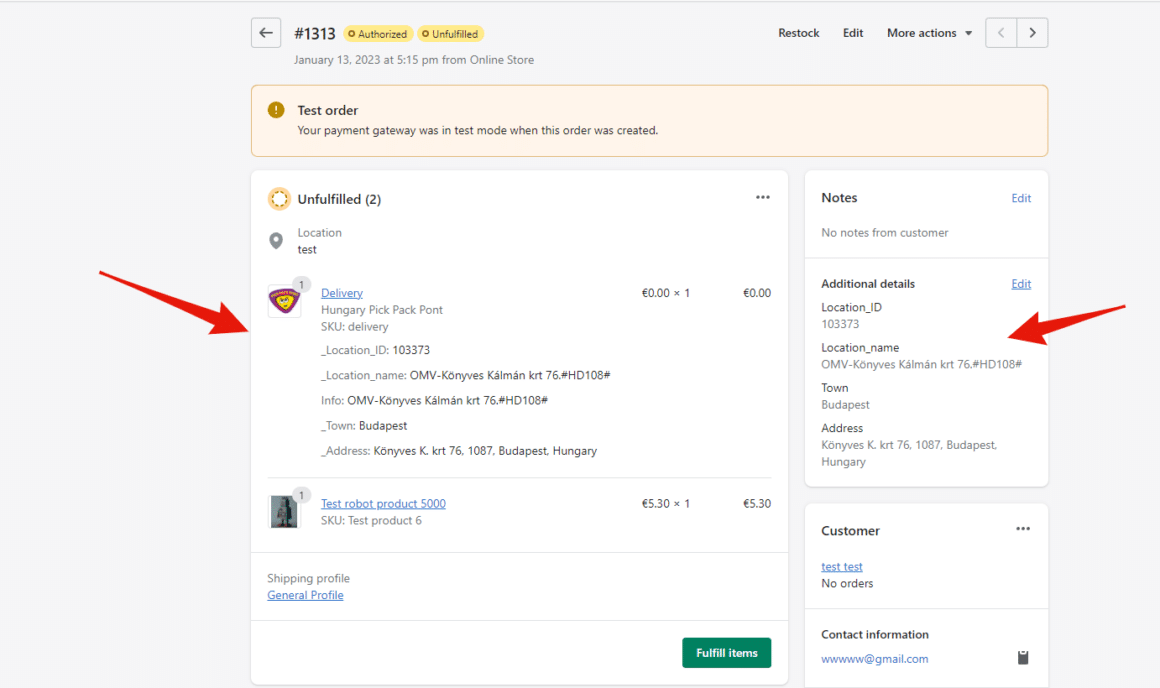The height and width of the screenshot is (688, 1160).
Task: Copy customer email using the clipboard icon
Action: click(x=1022, y=657)
